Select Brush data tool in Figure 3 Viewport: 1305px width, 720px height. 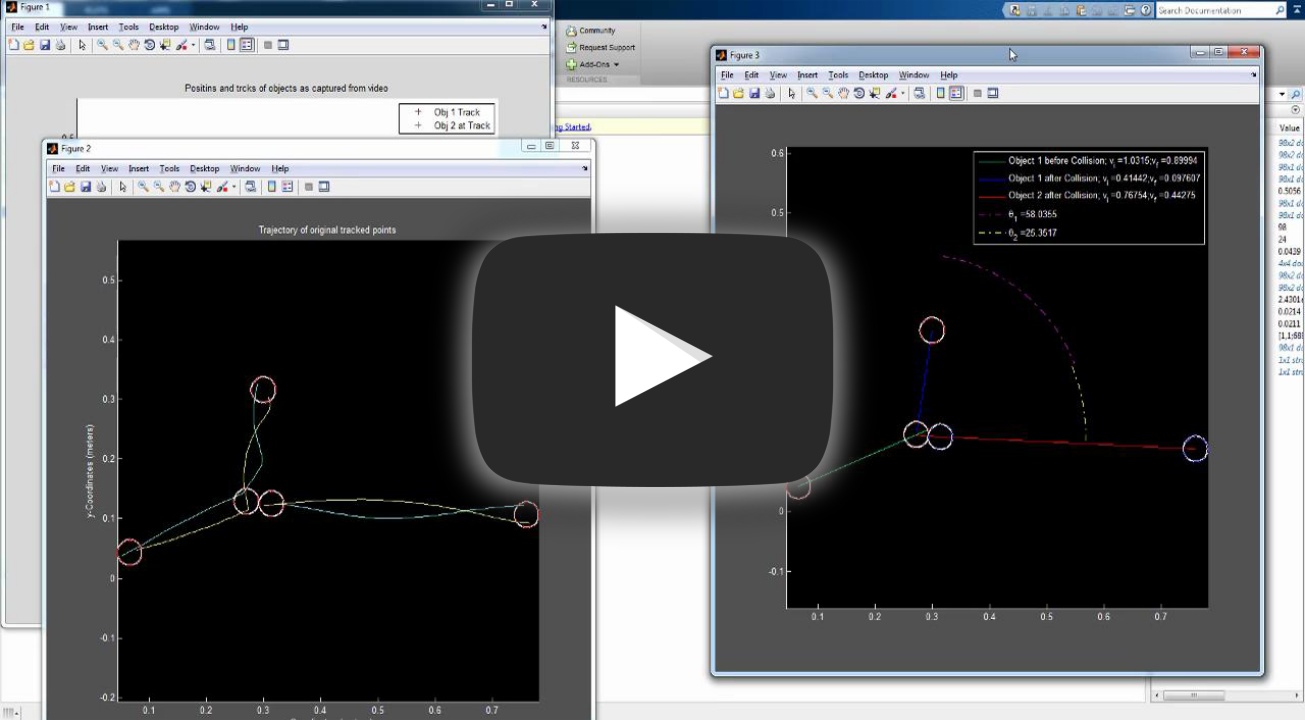pyautogui.click(x=890, y=93)
